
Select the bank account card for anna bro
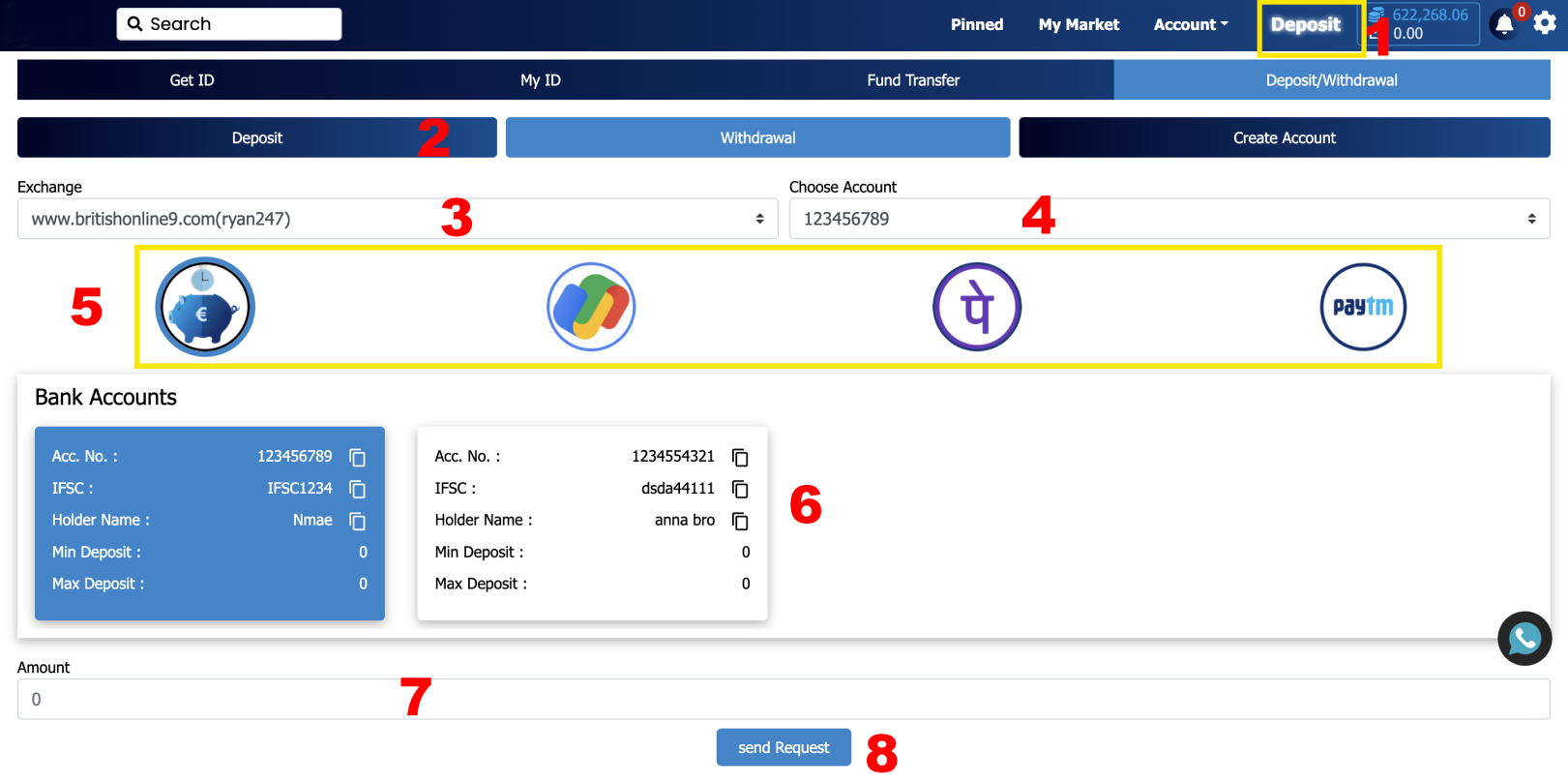tap(592, 524)
